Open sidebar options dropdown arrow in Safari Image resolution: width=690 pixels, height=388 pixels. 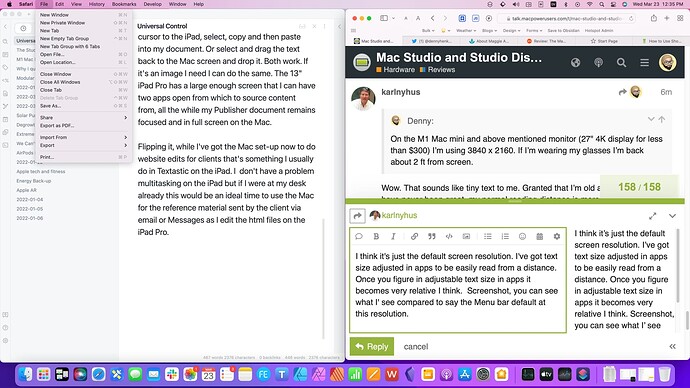[x=393, y=18]
